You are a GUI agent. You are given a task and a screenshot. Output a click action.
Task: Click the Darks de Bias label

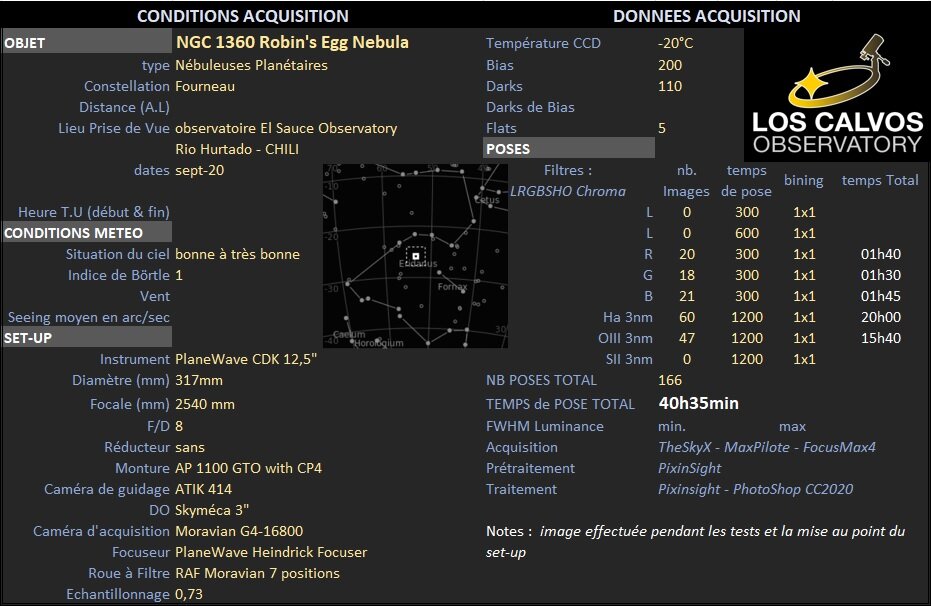[530, 107]
